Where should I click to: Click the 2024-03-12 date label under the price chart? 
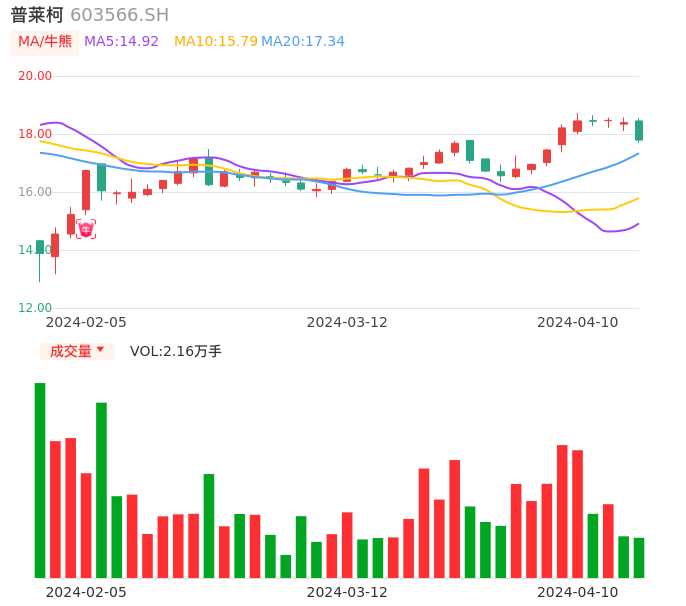(347, 322)
